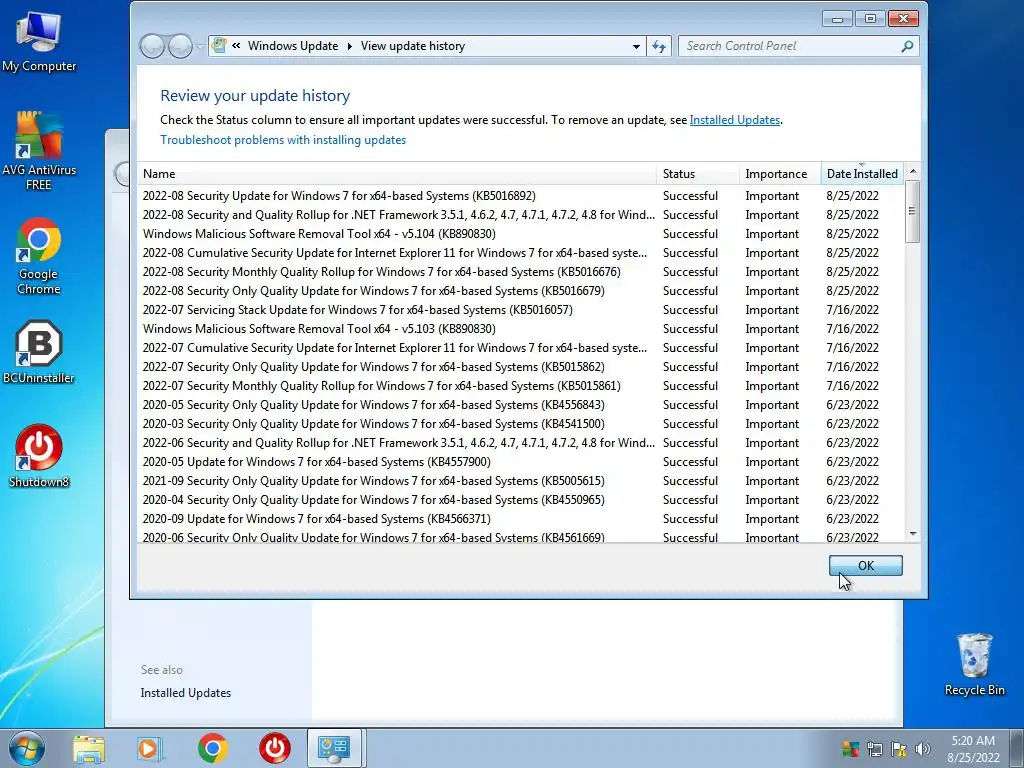The image size is (1024, 768).
Task: Select update KB4566371 row
Action: [521, 519]
